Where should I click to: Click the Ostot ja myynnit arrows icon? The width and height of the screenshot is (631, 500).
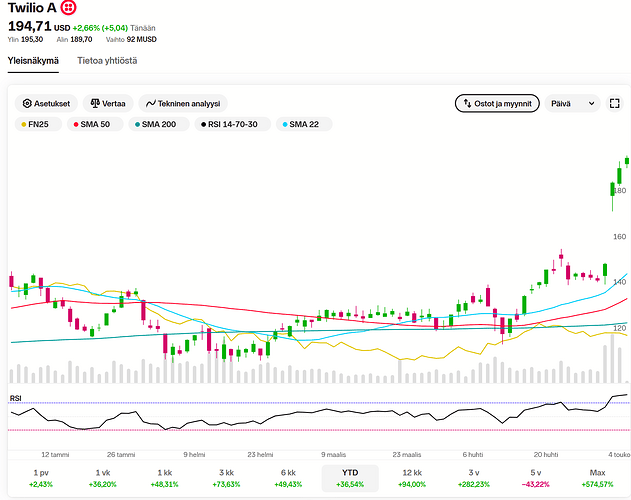click(467, 103)
